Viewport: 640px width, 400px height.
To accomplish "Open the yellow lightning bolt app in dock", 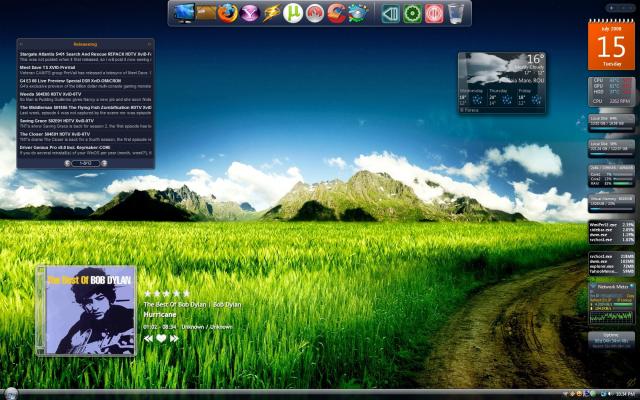I will tap(271, 13).
